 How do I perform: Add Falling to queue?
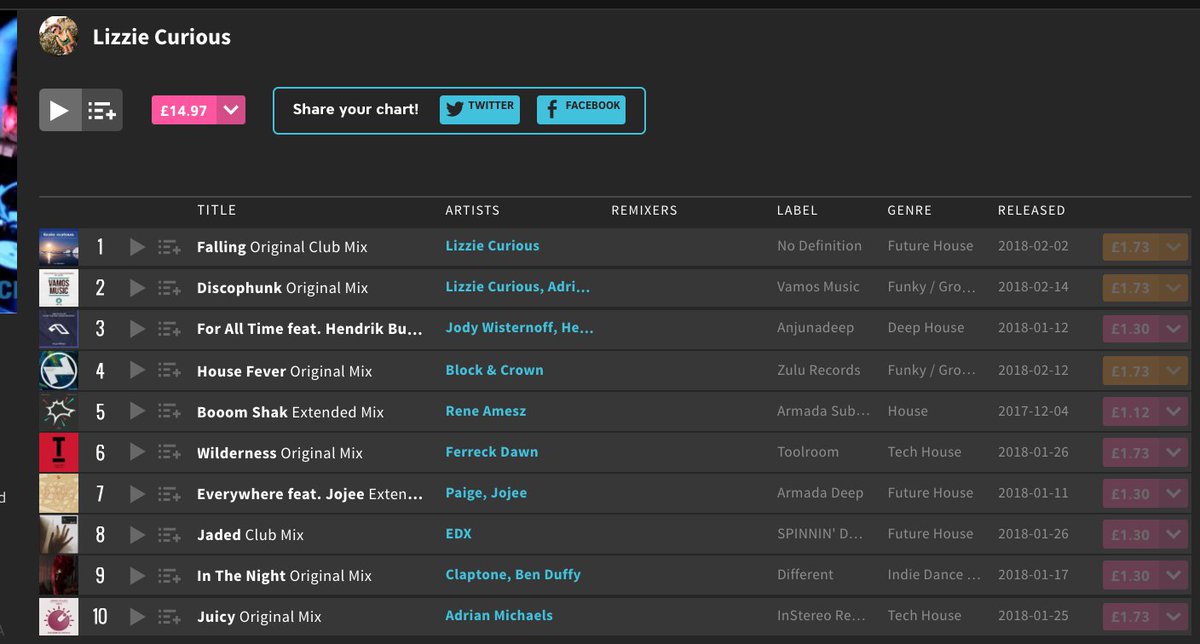point(169,247)
